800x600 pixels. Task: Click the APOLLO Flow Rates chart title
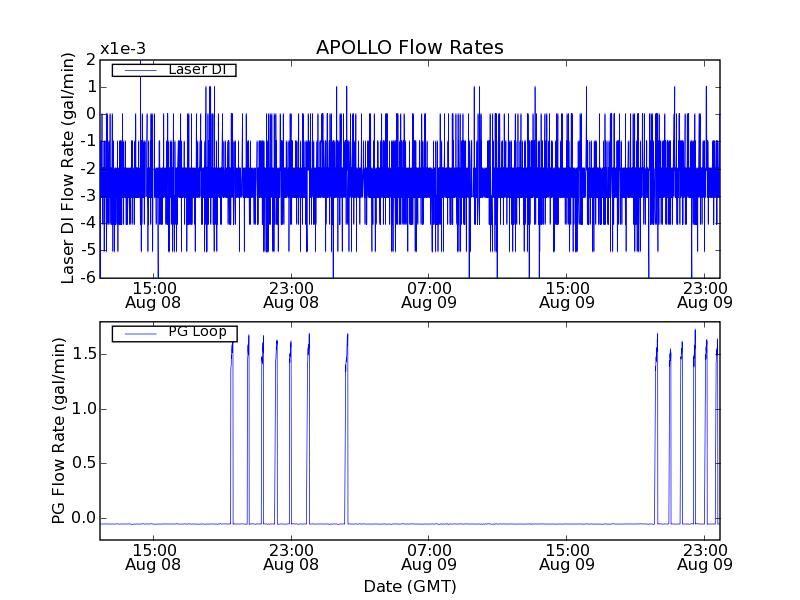409,48
